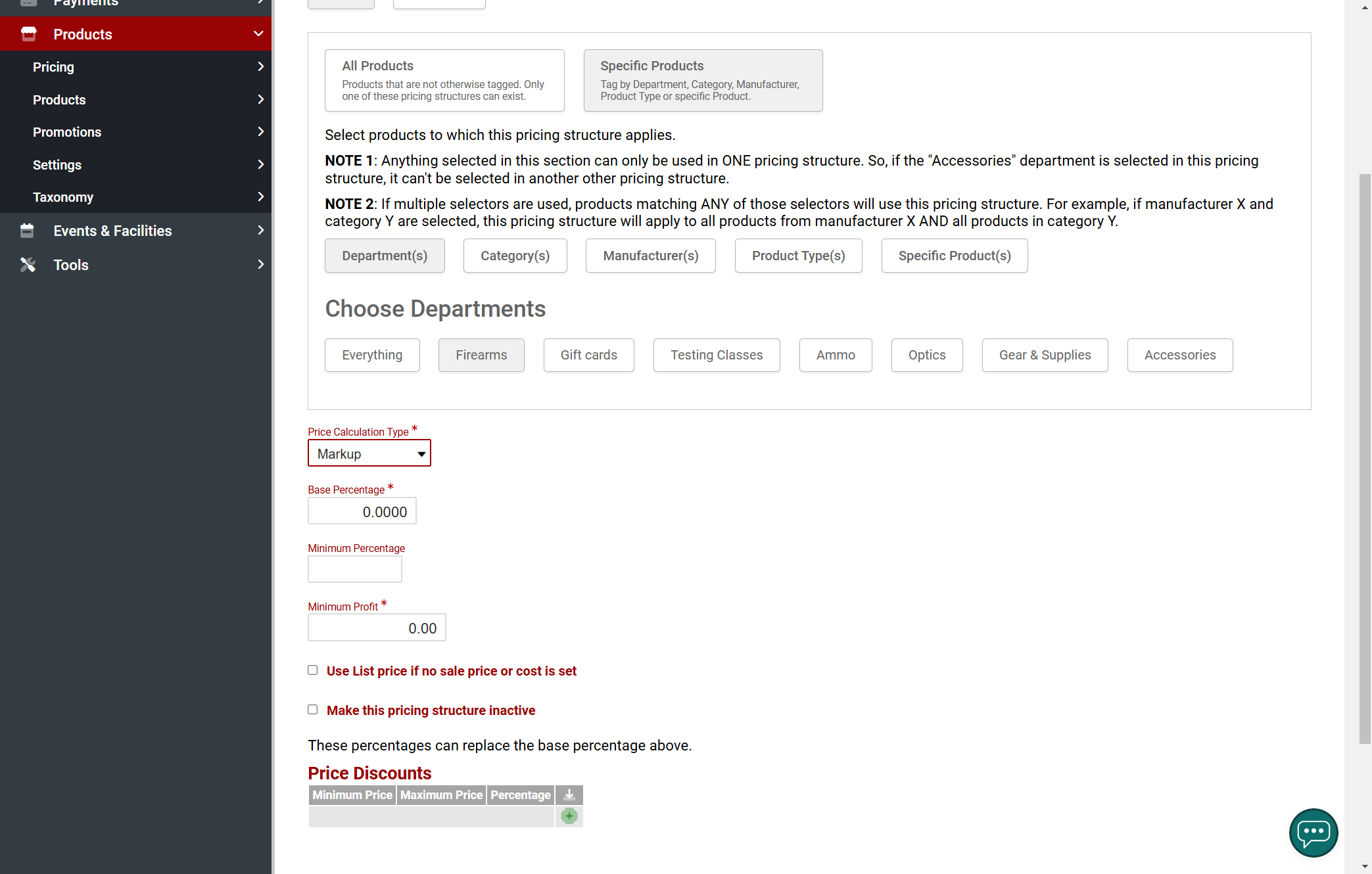Click the scrollbar down arrow

point(1365,867)
